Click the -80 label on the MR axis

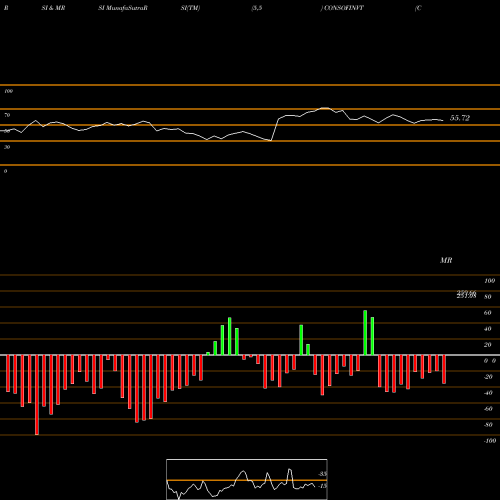[x=488, y=425]
